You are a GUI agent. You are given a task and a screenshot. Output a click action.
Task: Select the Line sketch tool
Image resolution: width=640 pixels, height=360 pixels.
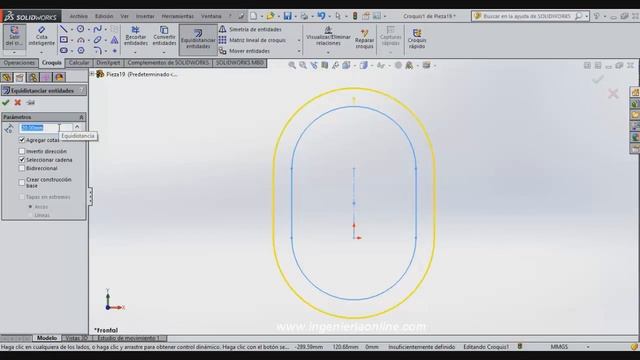coord(63,29)
